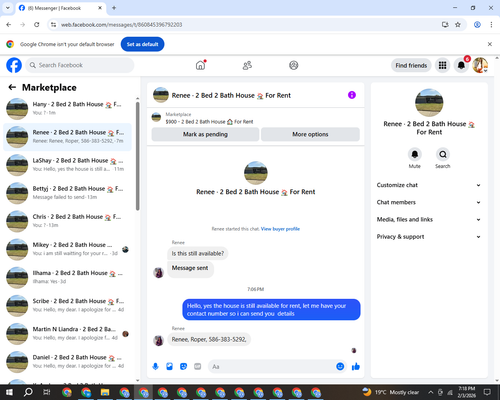Send a thumbs up like

pos(356,367)
